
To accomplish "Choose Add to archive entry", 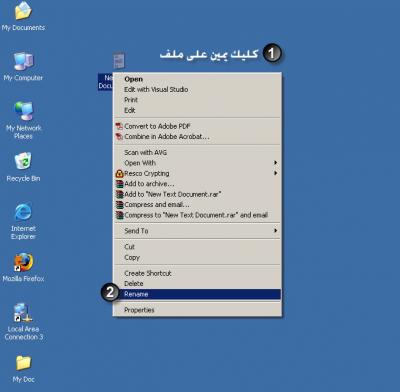I will pos(197,184).
